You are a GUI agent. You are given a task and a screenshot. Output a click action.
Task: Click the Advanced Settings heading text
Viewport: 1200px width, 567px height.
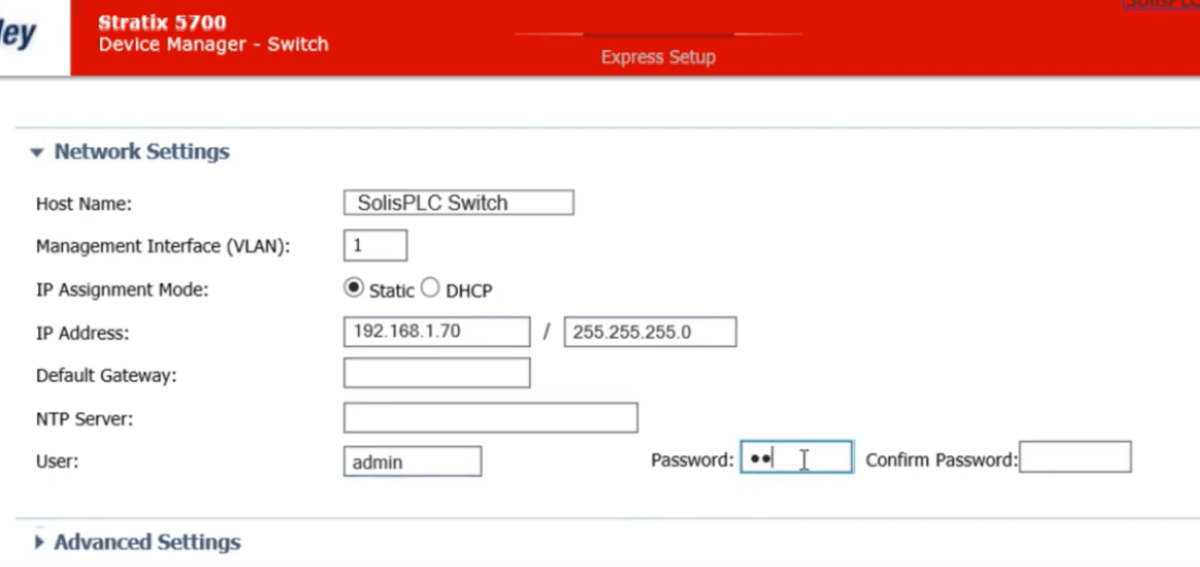click(147, 542)
